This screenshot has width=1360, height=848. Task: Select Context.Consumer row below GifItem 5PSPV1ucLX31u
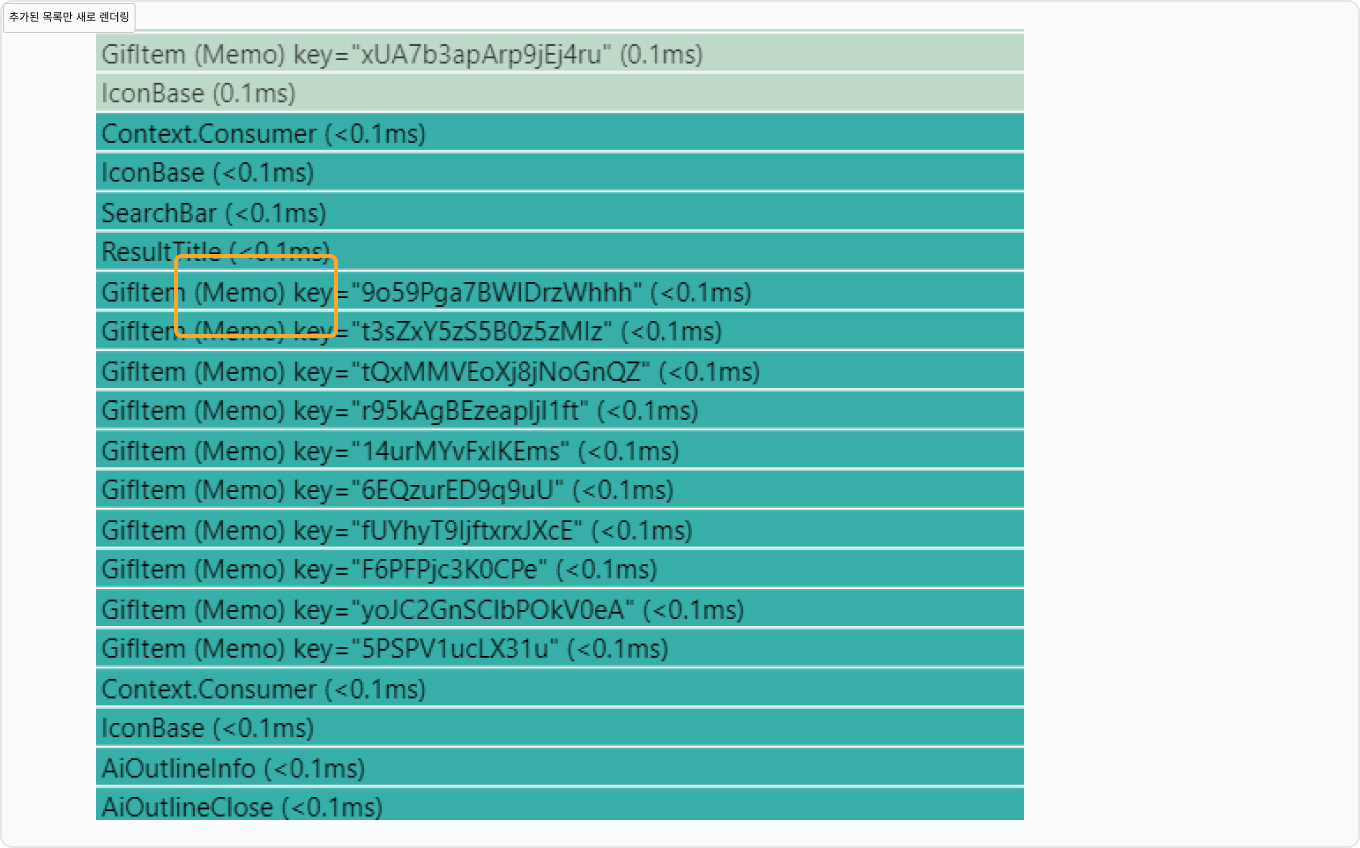click(560, 688)
